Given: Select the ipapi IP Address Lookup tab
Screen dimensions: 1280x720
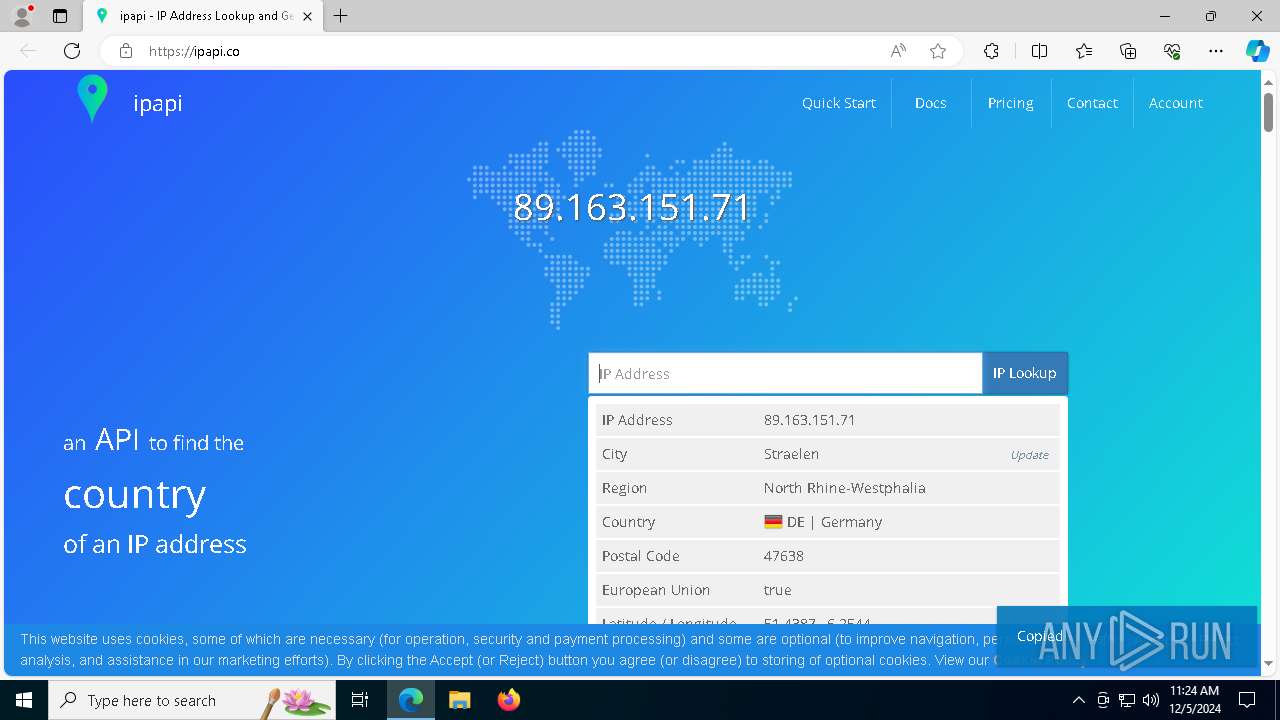Looking at the screenshot, I should point(203,16).
